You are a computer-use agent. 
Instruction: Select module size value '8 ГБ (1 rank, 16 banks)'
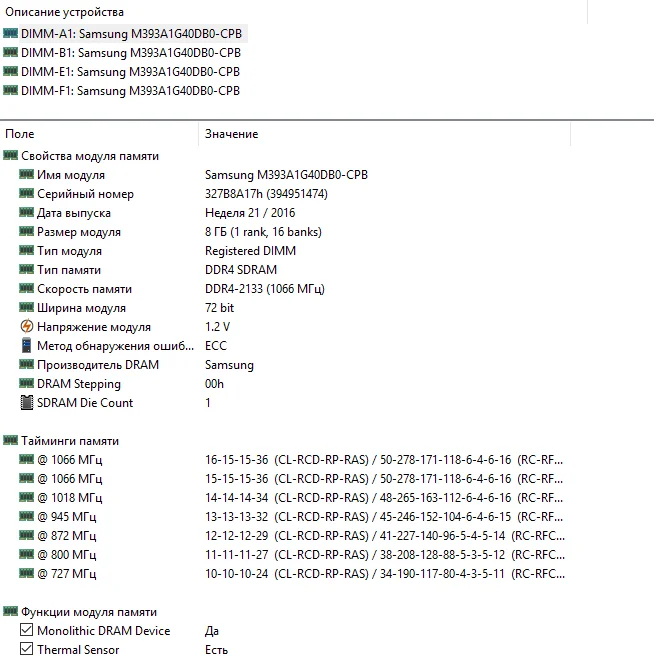pos(263,232)
